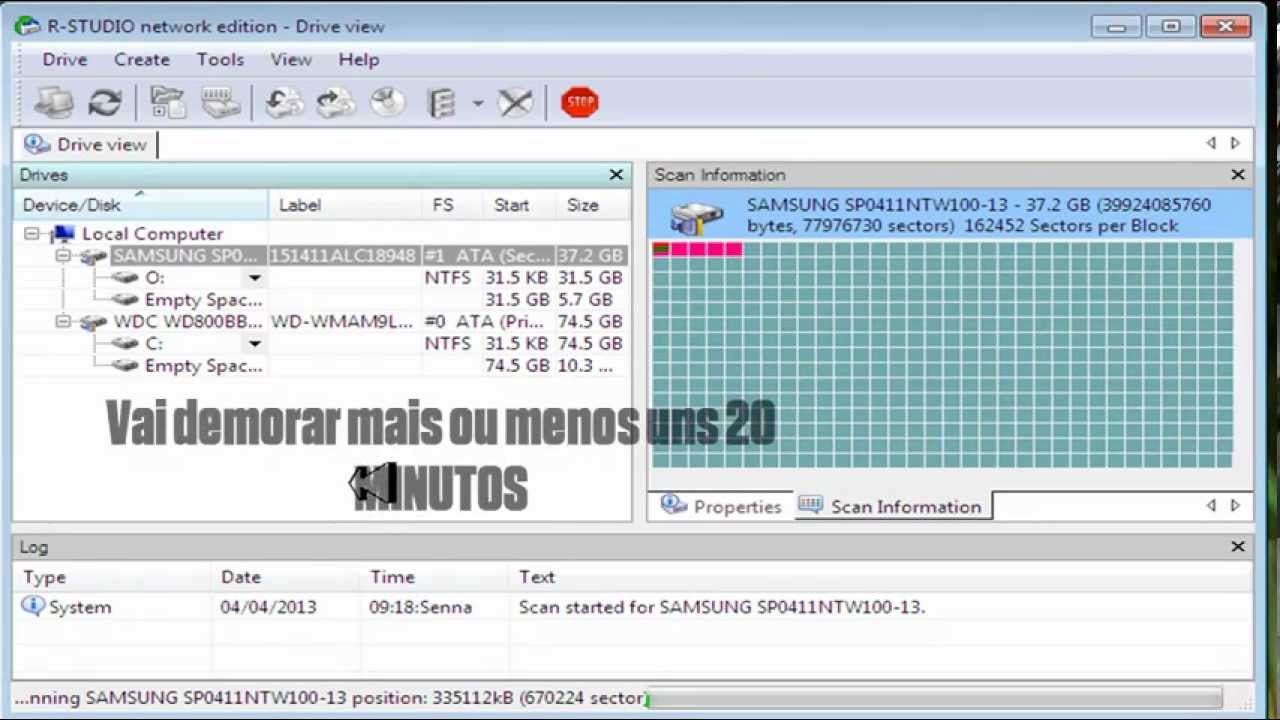Collapse the SAMSUNG SP0 drive node
Screen dimensions: 1280x720
coord(62,256)
